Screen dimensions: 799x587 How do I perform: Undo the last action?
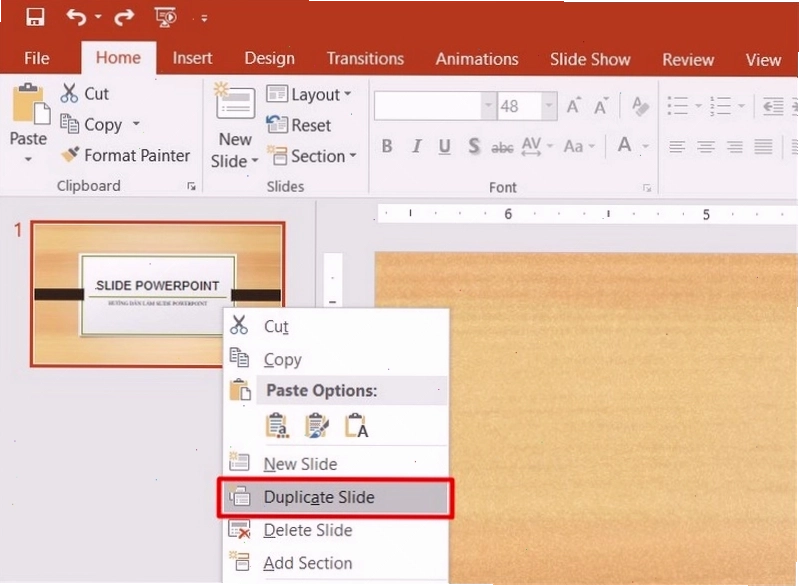point(76,17)
